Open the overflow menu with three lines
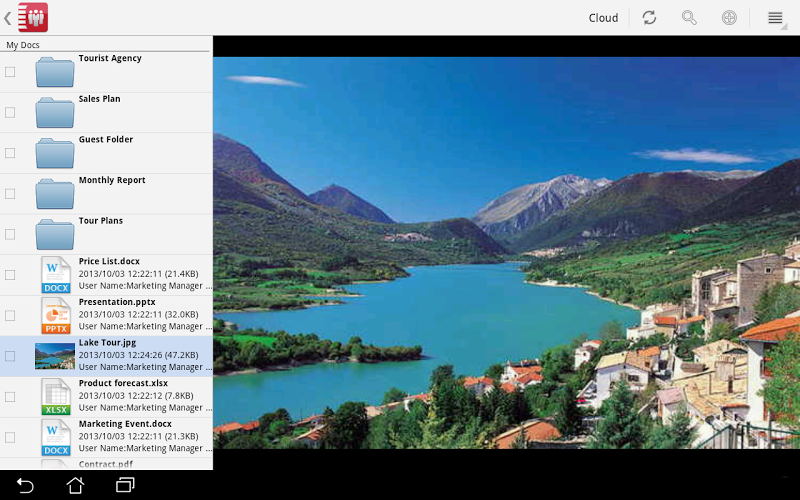 775,18
